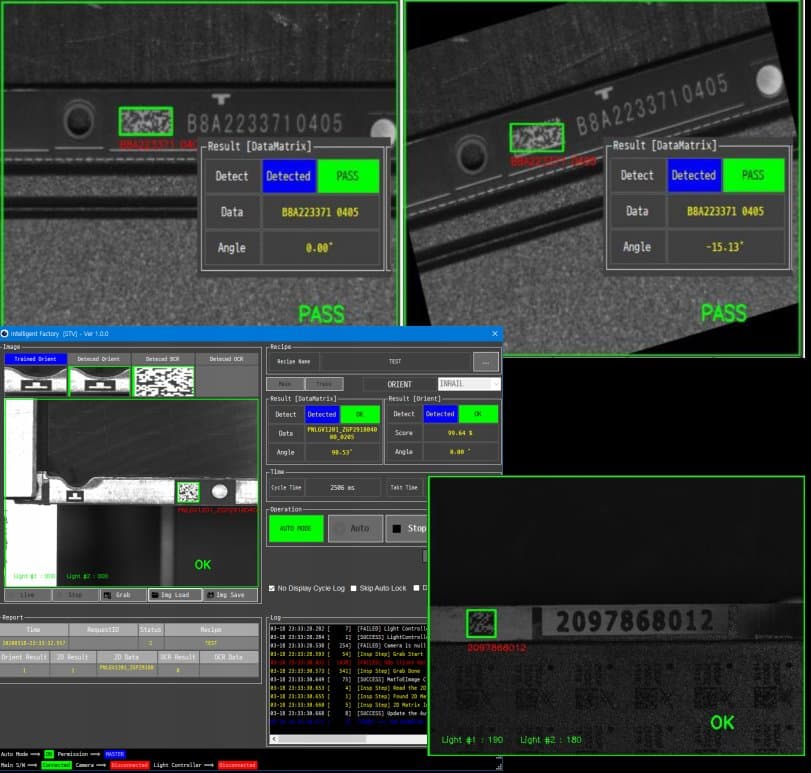This screenshot has height=773, width=811.
Task: Close the Intelligent Factory window
Action: (494, 334)
